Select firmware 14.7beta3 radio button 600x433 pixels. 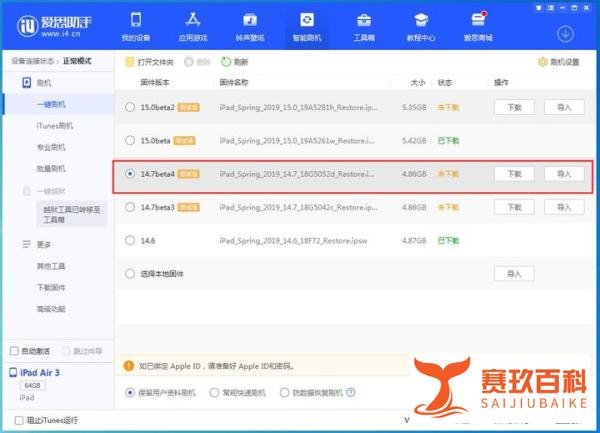click(x=130, y=207)
